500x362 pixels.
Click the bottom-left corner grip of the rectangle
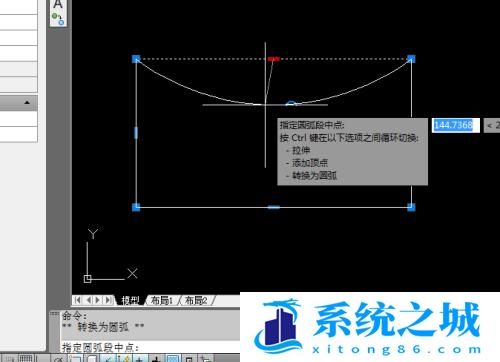pyautogui.click(x=136, y=207)
